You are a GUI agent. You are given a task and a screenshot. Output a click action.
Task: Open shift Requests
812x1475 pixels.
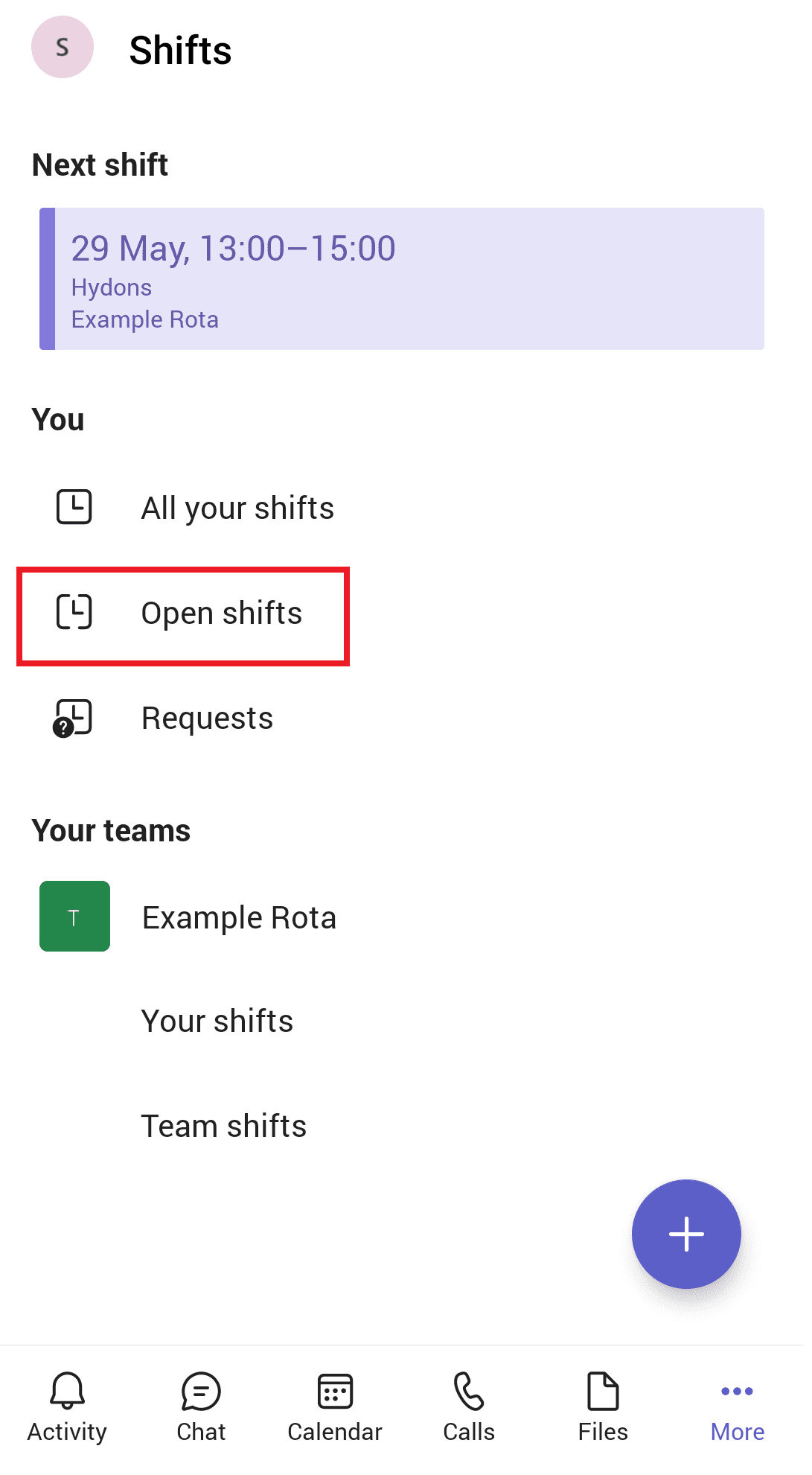[207, 719]
